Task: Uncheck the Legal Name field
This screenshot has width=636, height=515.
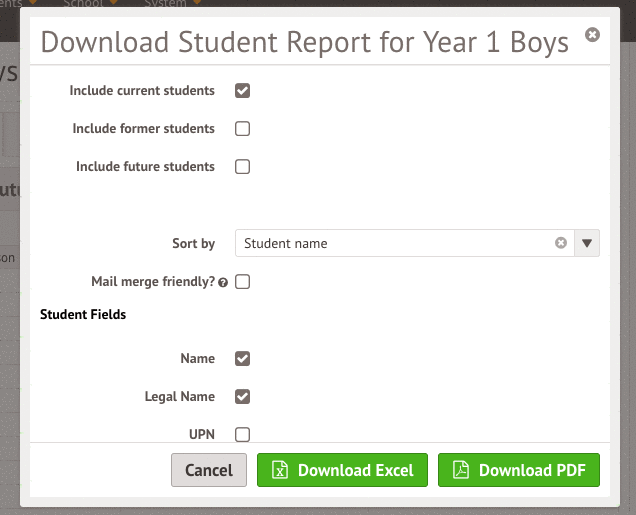Action: click(242, 397)
